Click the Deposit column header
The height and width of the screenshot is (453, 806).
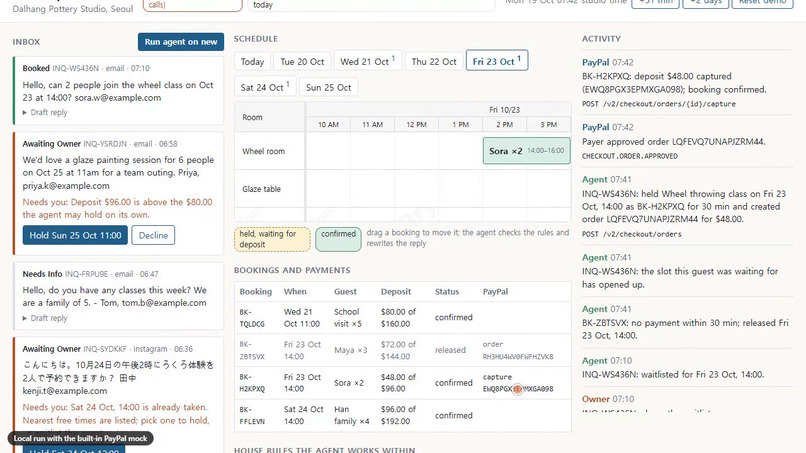click(396, 292)
